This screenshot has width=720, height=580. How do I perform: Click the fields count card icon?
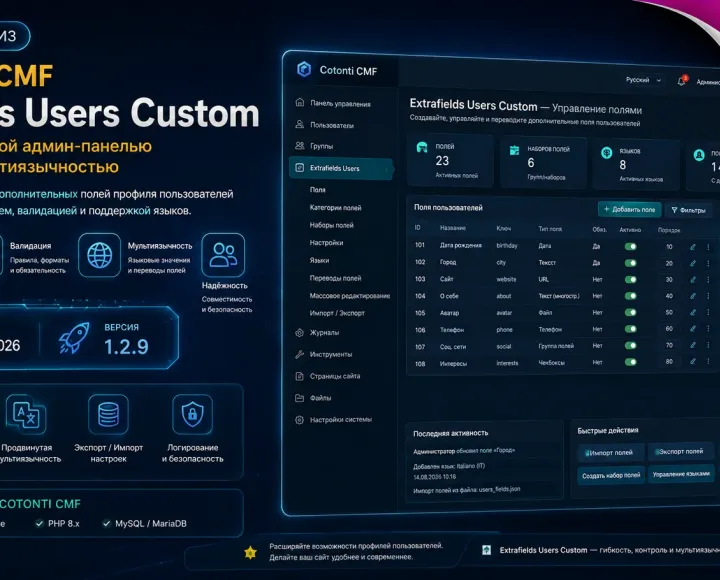422,147
